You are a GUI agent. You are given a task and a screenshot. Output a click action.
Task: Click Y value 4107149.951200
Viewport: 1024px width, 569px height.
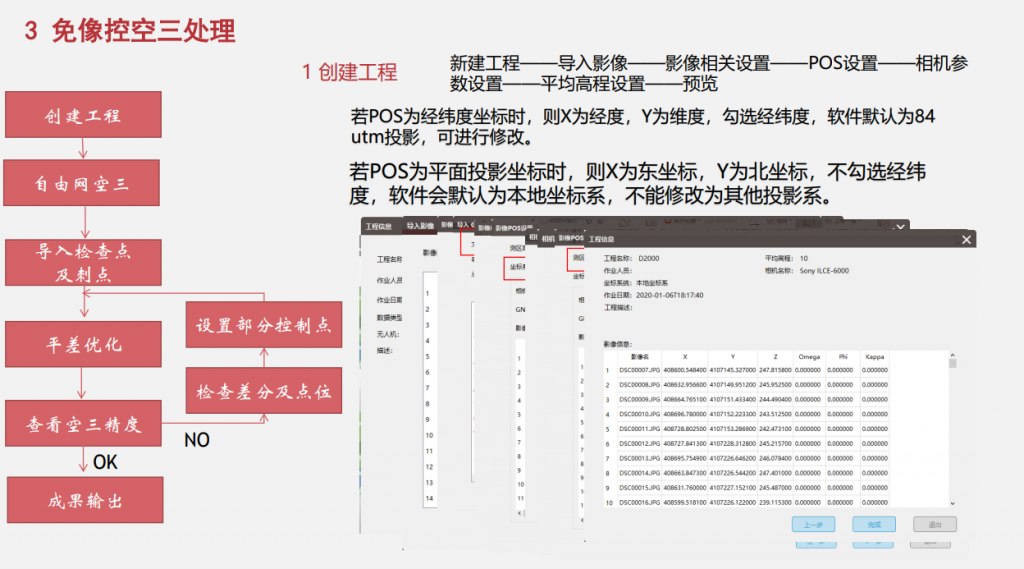coord(733,385)
